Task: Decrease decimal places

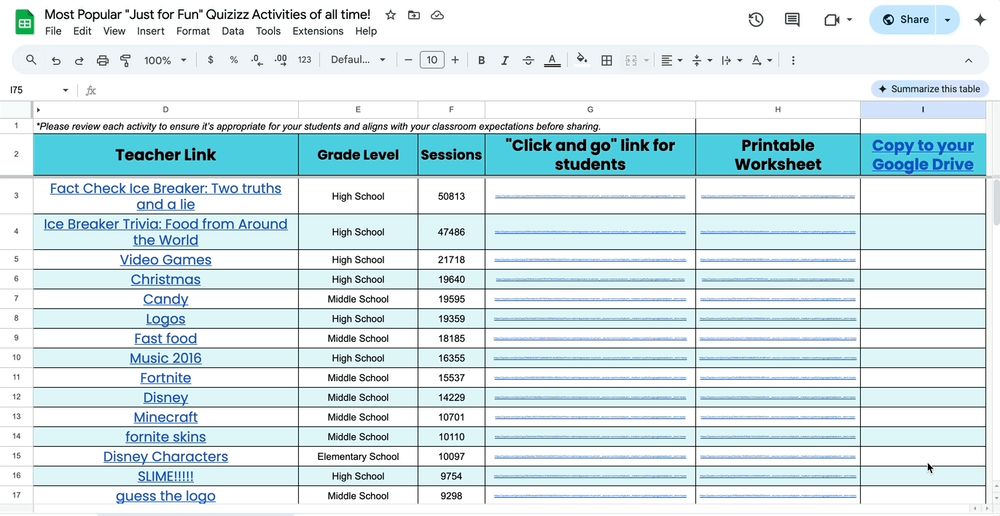Action: [256, 60]
